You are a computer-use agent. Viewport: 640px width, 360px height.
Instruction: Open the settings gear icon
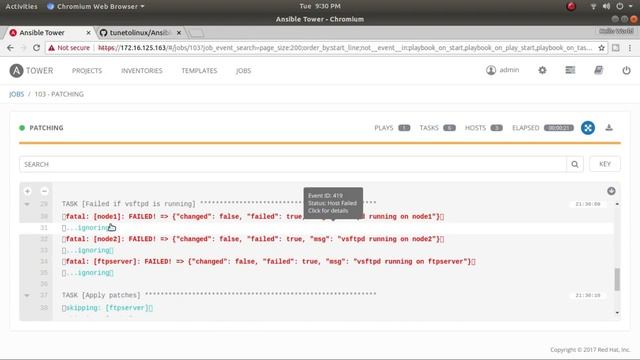(542, 70)
